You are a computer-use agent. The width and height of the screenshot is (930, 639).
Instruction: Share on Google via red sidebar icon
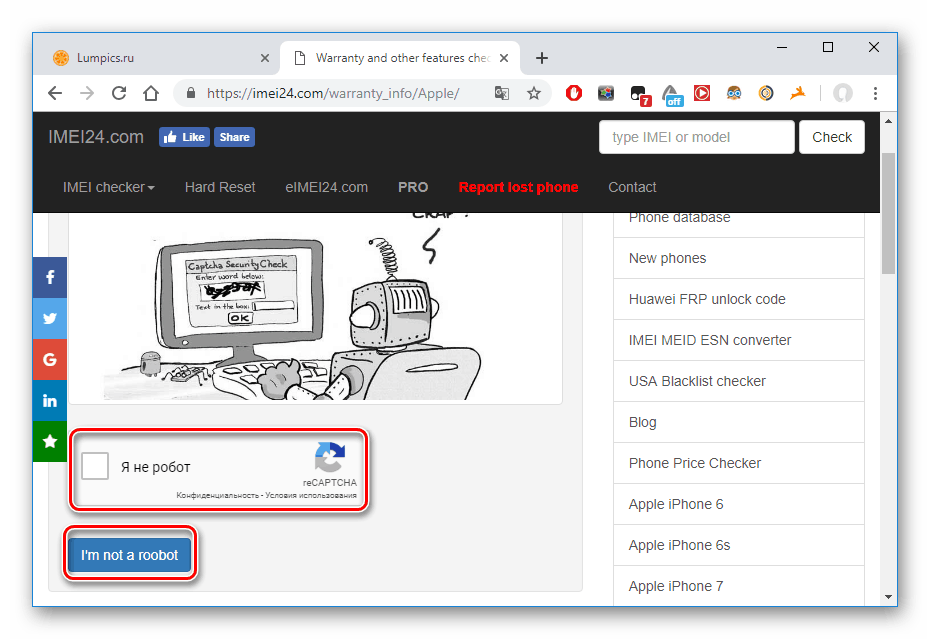[50, 359]
